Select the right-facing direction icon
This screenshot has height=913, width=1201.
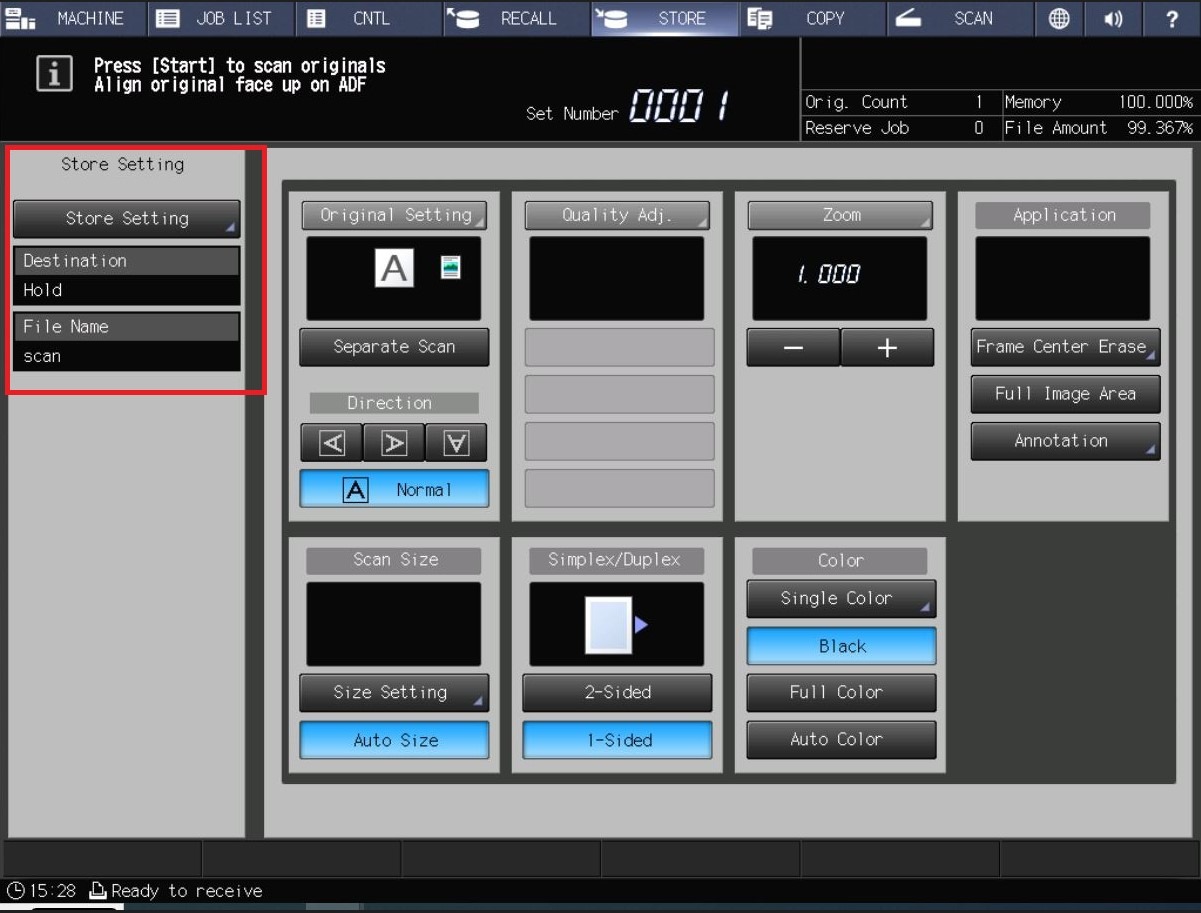pyautogui.click(x=394, y=442)
